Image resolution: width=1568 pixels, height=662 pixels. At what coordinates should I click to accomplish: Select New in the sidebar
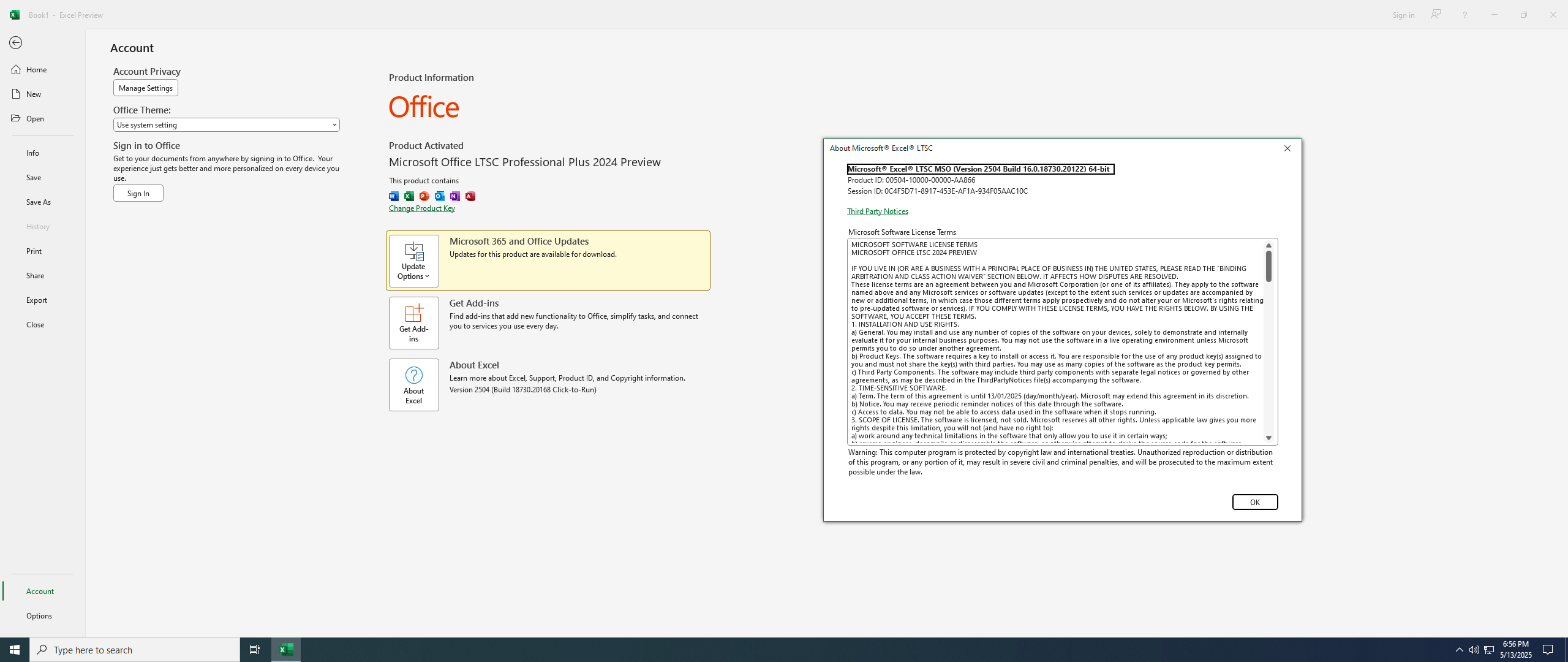click(x=42, y=94)
